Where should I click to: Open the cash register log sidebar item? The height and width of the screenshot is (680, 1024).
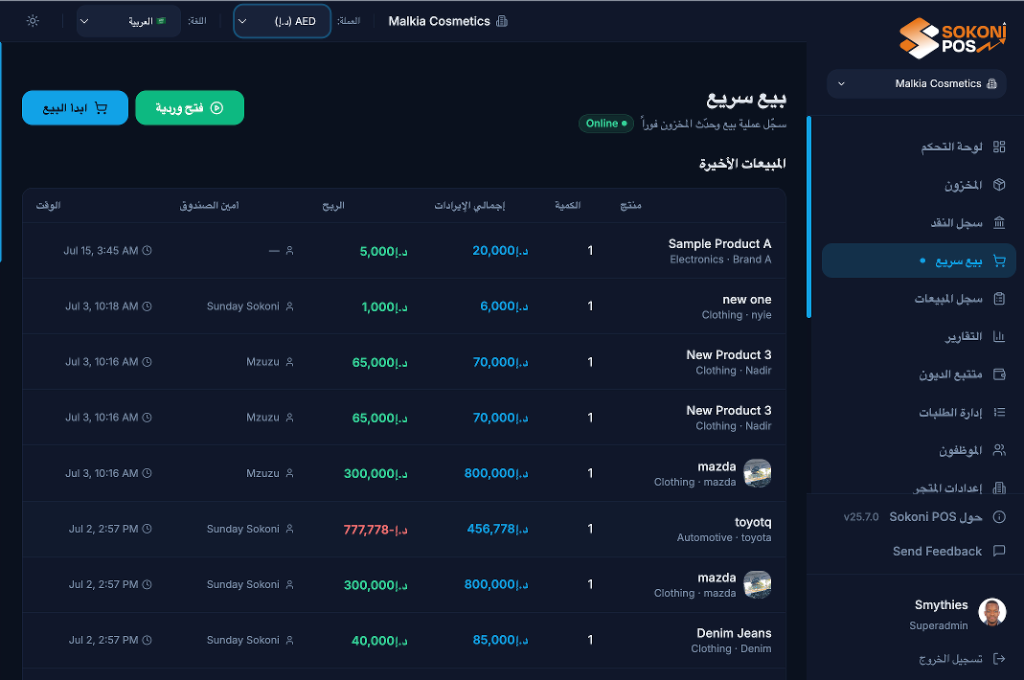[918, 223]
